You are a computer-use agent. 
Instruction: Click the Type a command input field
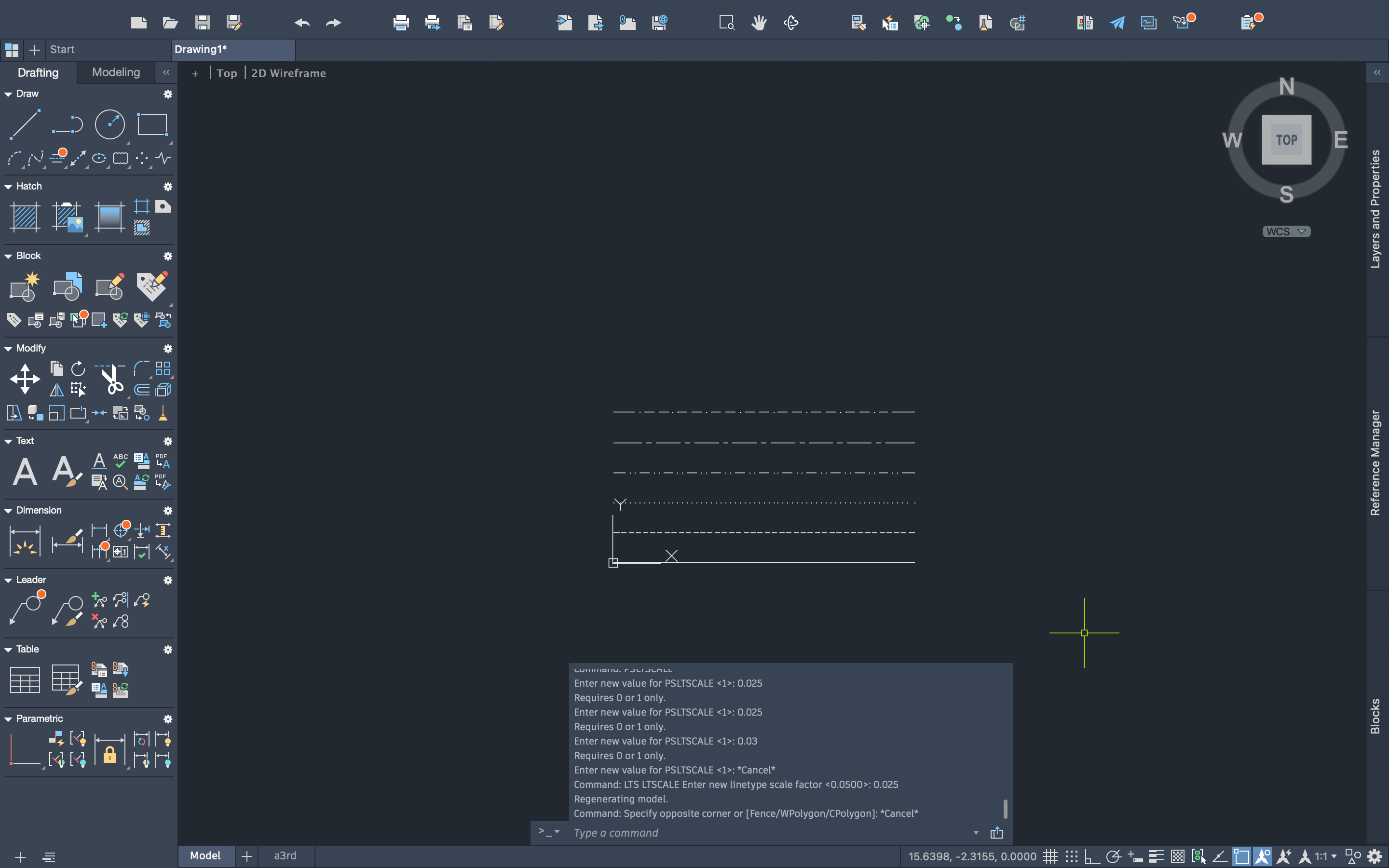[x=769, y=832]
